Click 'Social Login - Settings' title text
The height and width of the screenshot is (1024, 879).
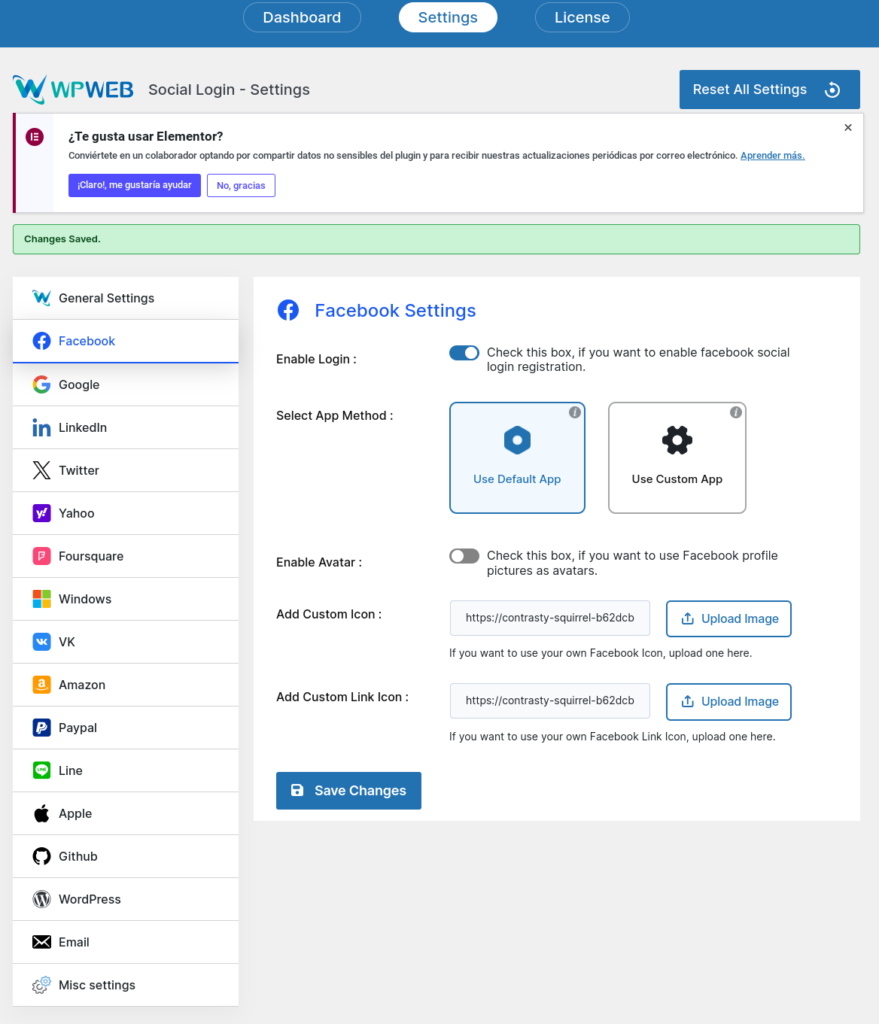(x=229, y=89)
